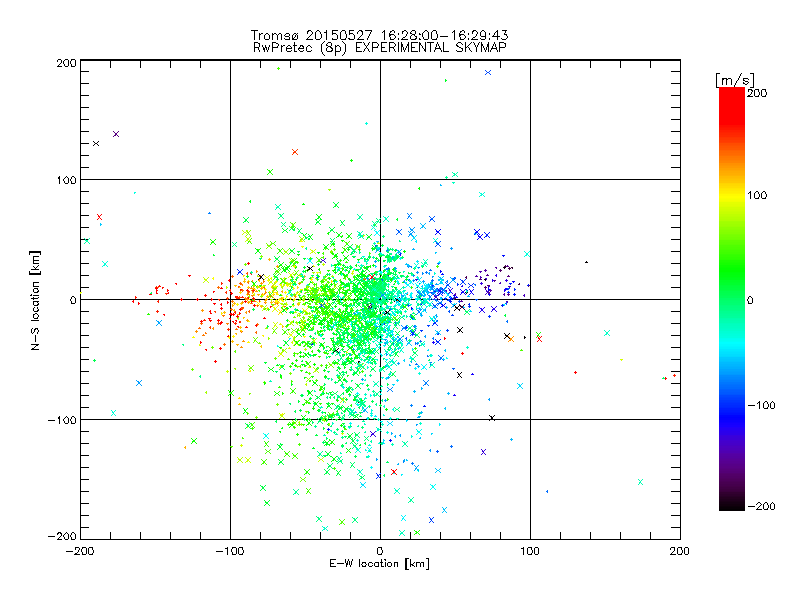Click the 0 tick on E-W axis
The image size is (800, 600).
(x=380, y=551)
